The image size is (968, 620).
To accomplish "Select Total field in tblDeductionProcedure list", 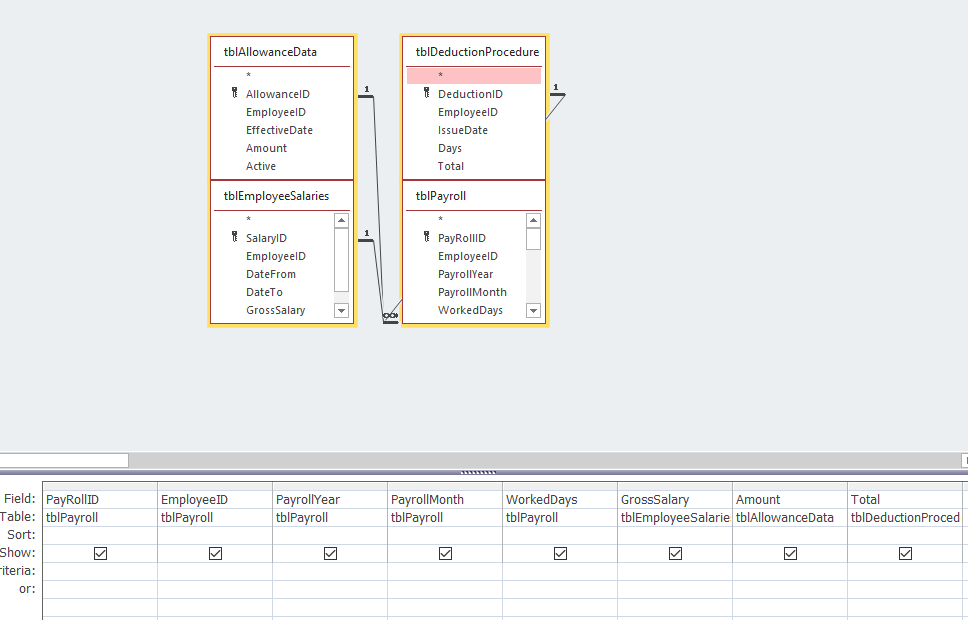I will tap(451, 165).
